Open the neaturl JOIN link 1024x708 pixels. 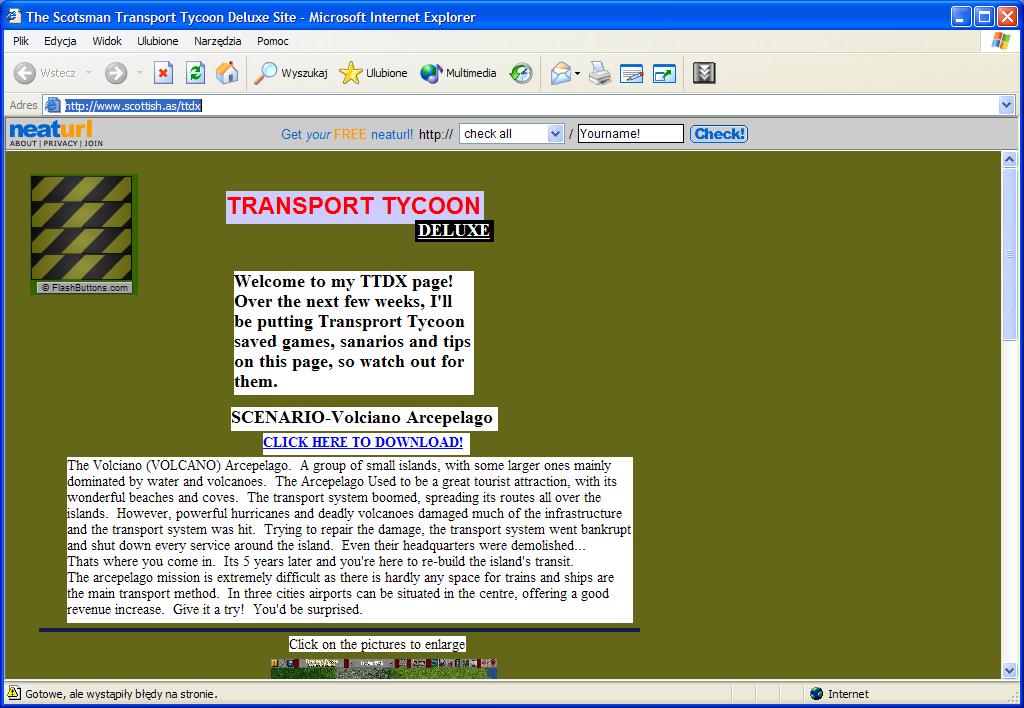point(93,144)
